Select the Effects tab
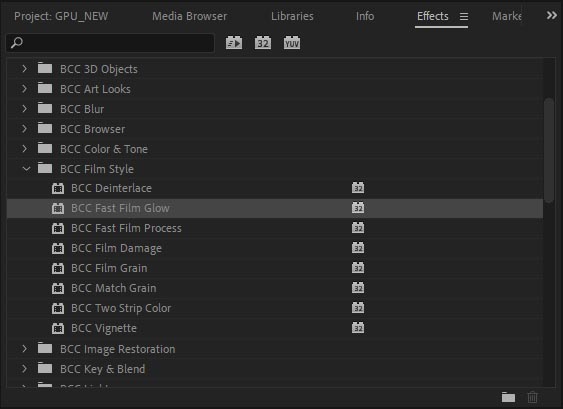Image resolution: width=563 pixels, height=409 pixels. (x=433, y=16)
